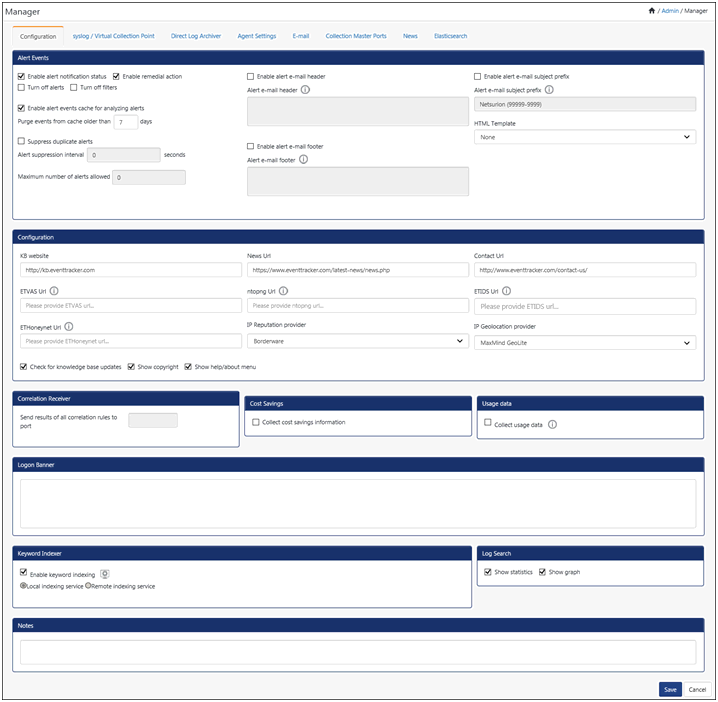Toggle Enable alert events cache checkbox

(21, 108)
